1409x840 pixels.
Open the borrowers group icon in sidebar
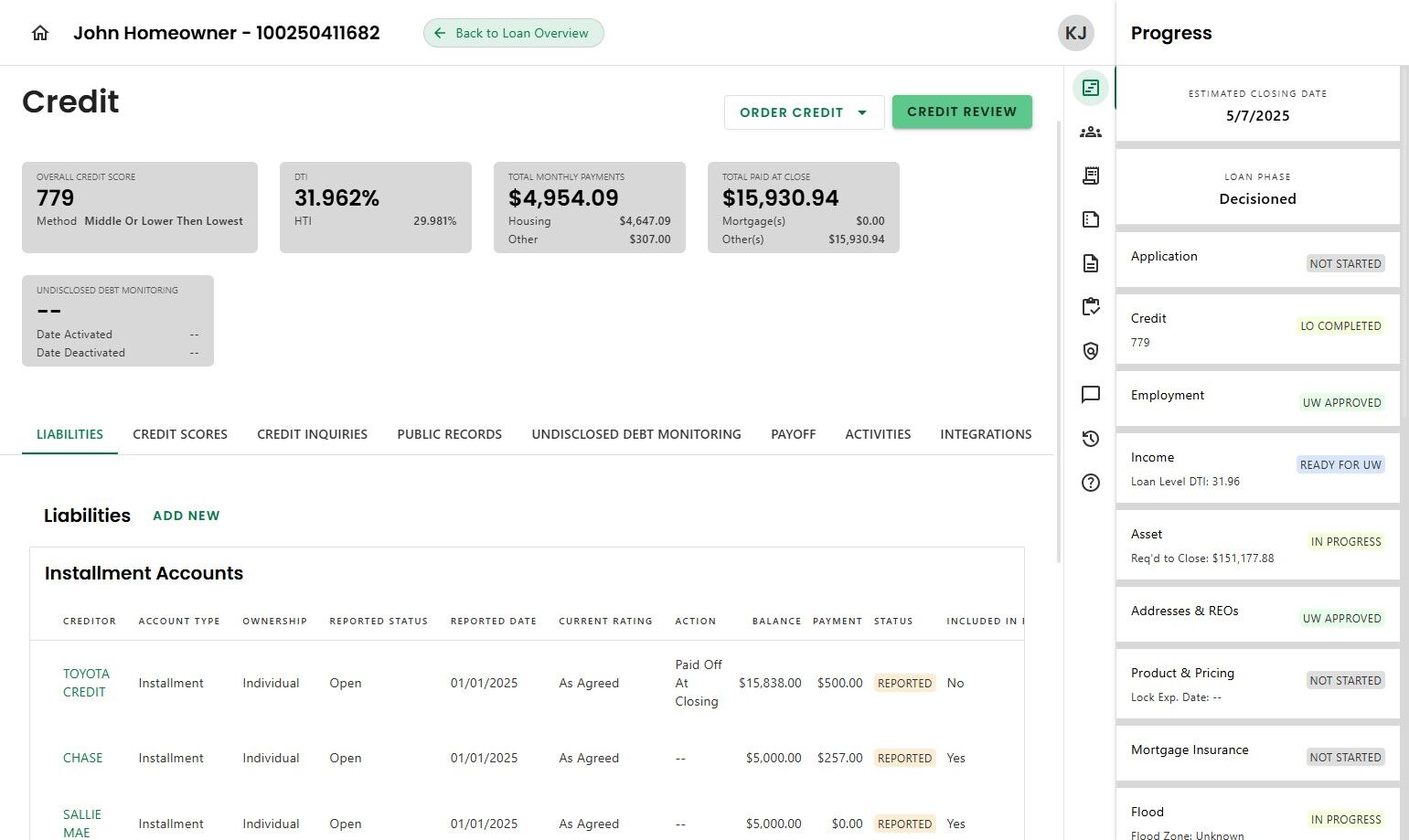click(x=1090, y=132)
